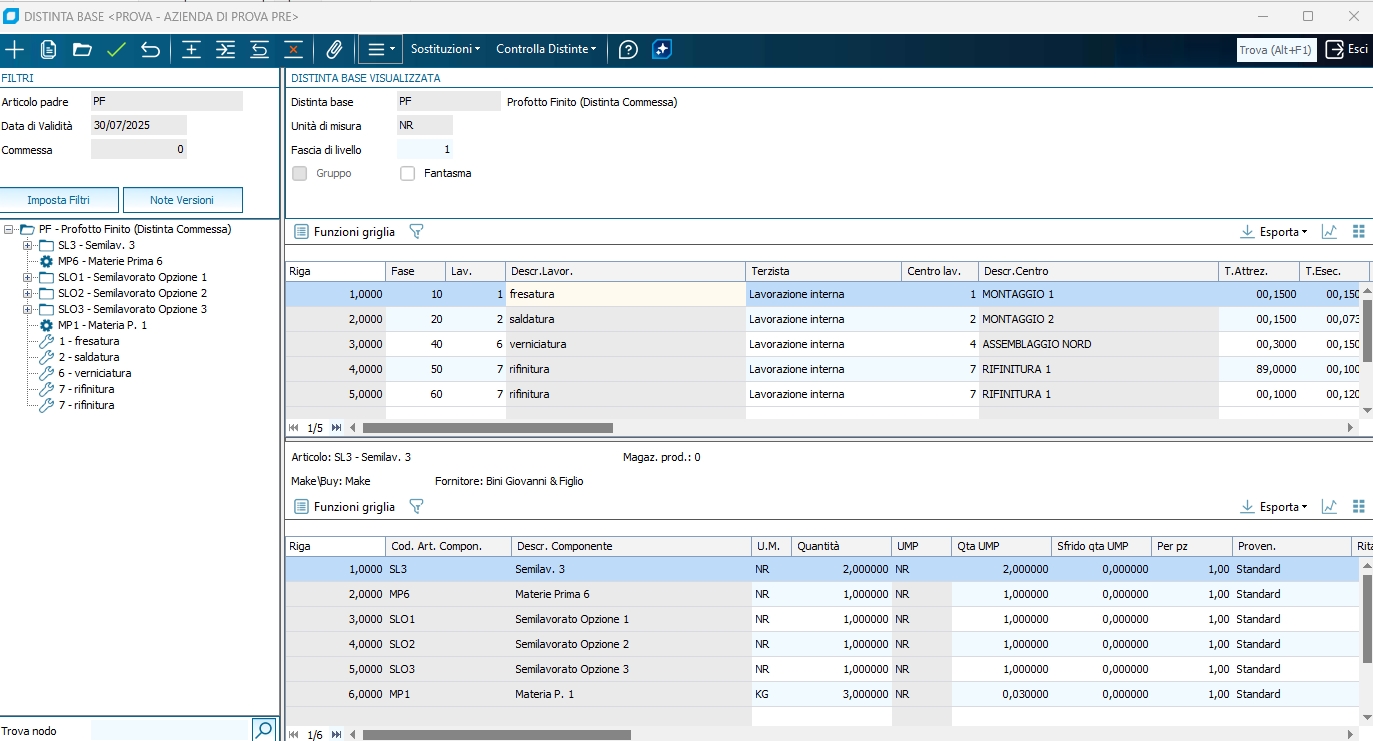The height and width of the screenshot is (741, 1373).
Task: Click the chart icon above components grid
Action: [x=1329, y=507]
